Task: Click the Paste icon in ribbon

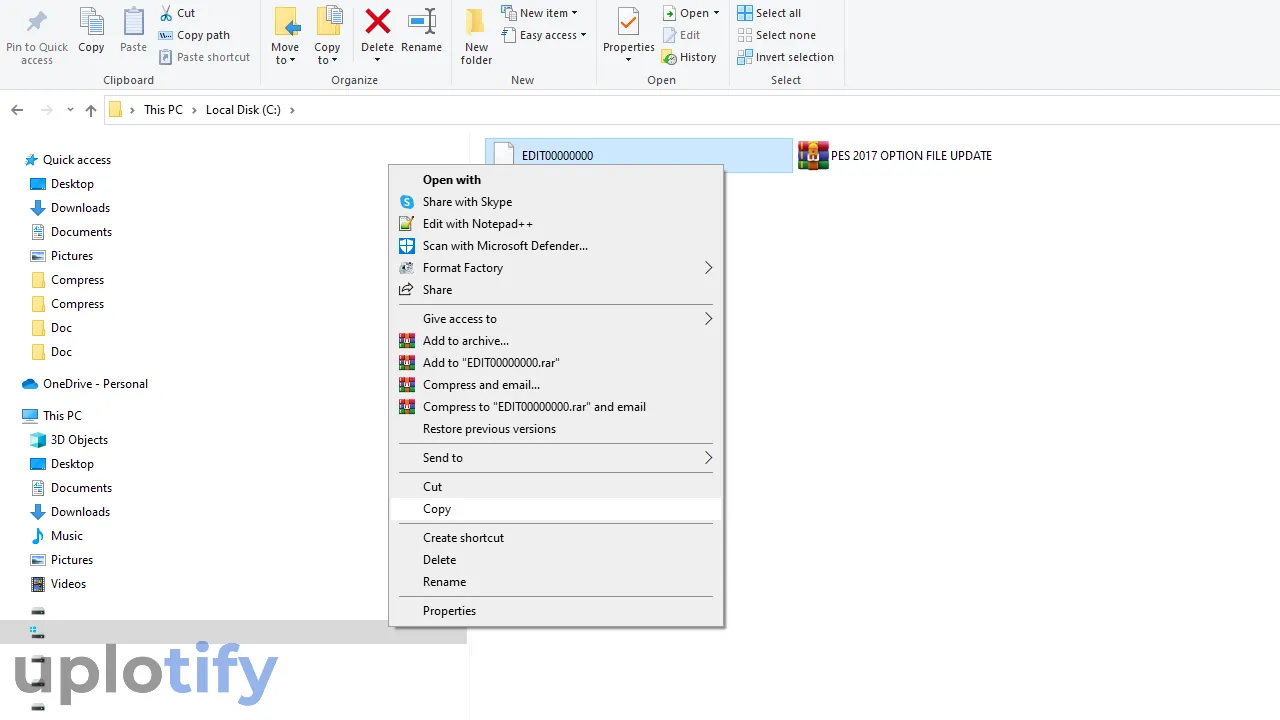Action: tap(133, 22)
